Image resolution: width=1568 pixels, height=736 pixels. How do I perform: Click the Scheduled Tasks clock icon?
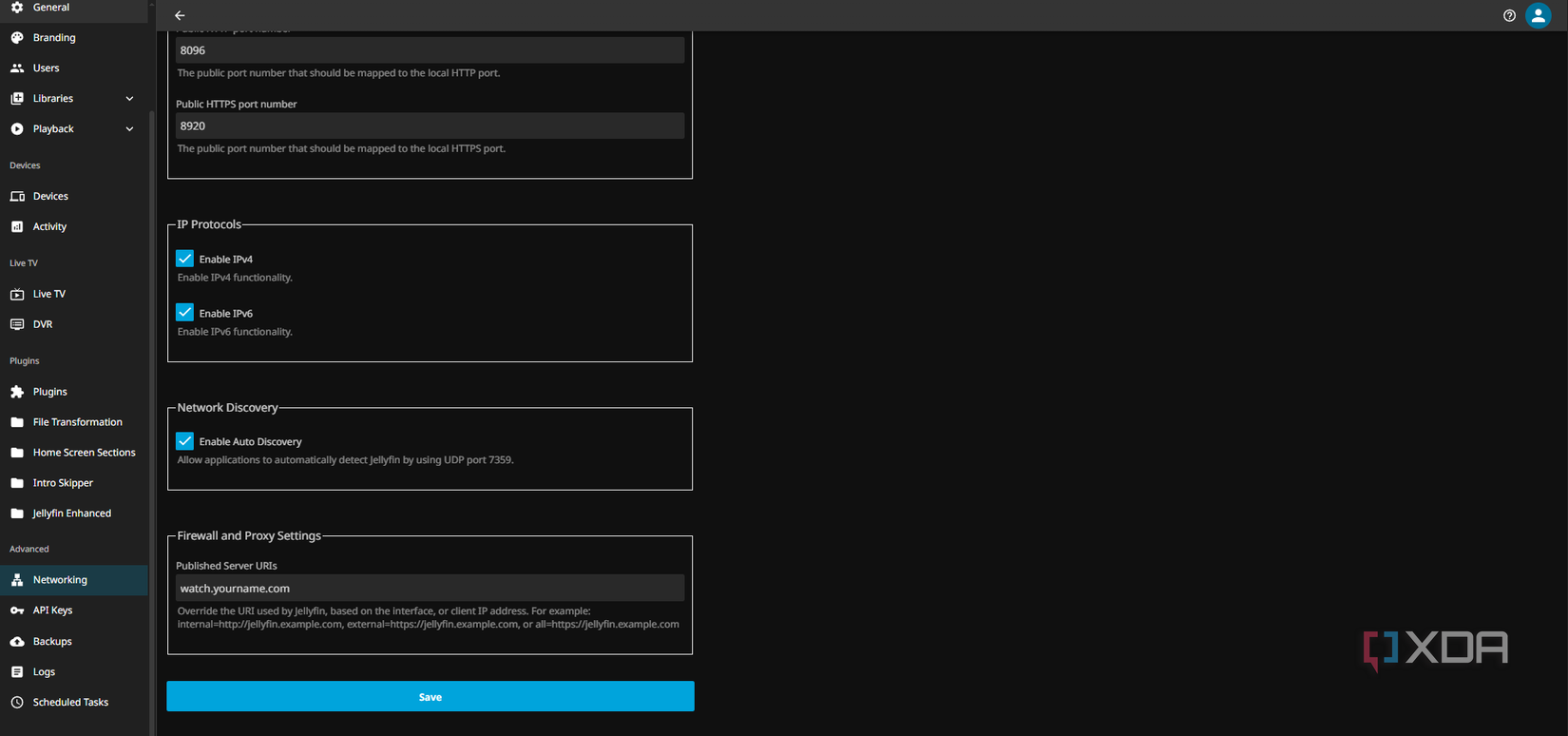[x=17, y=702]
